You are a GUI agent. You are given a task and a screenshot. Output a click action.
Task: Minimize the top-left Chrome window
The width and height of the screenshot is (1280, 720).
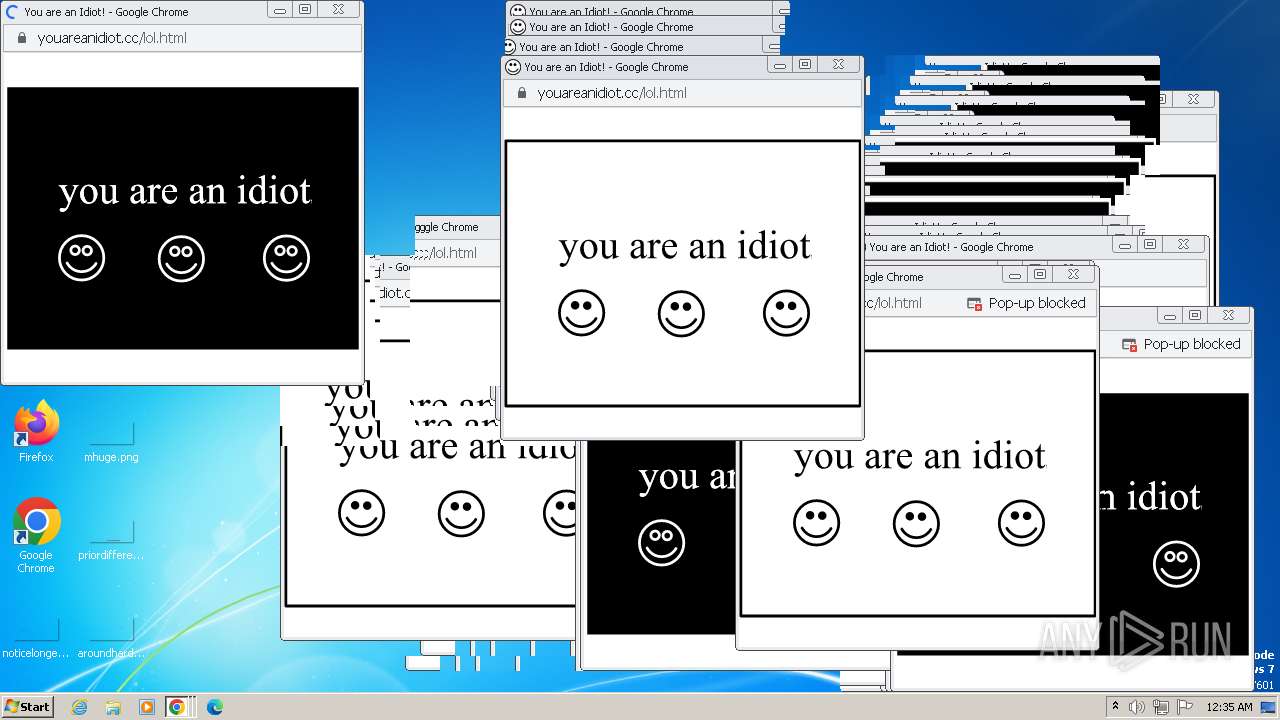pyautogui.click(x=280, y=9)
